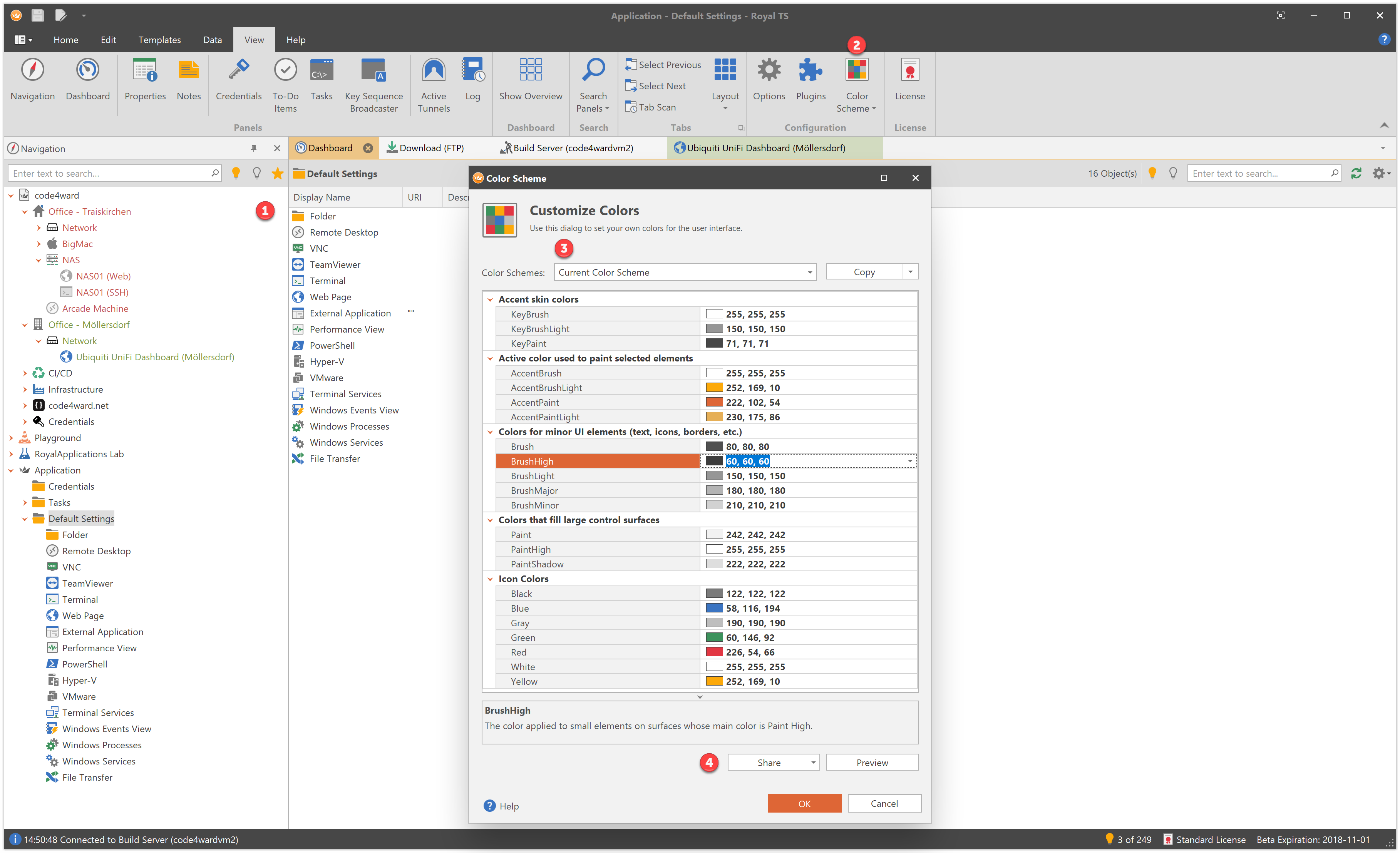The width and height of the screenshot is (1400, 853).
Task: Open the Log panel
Action: (x=473, y=80)
